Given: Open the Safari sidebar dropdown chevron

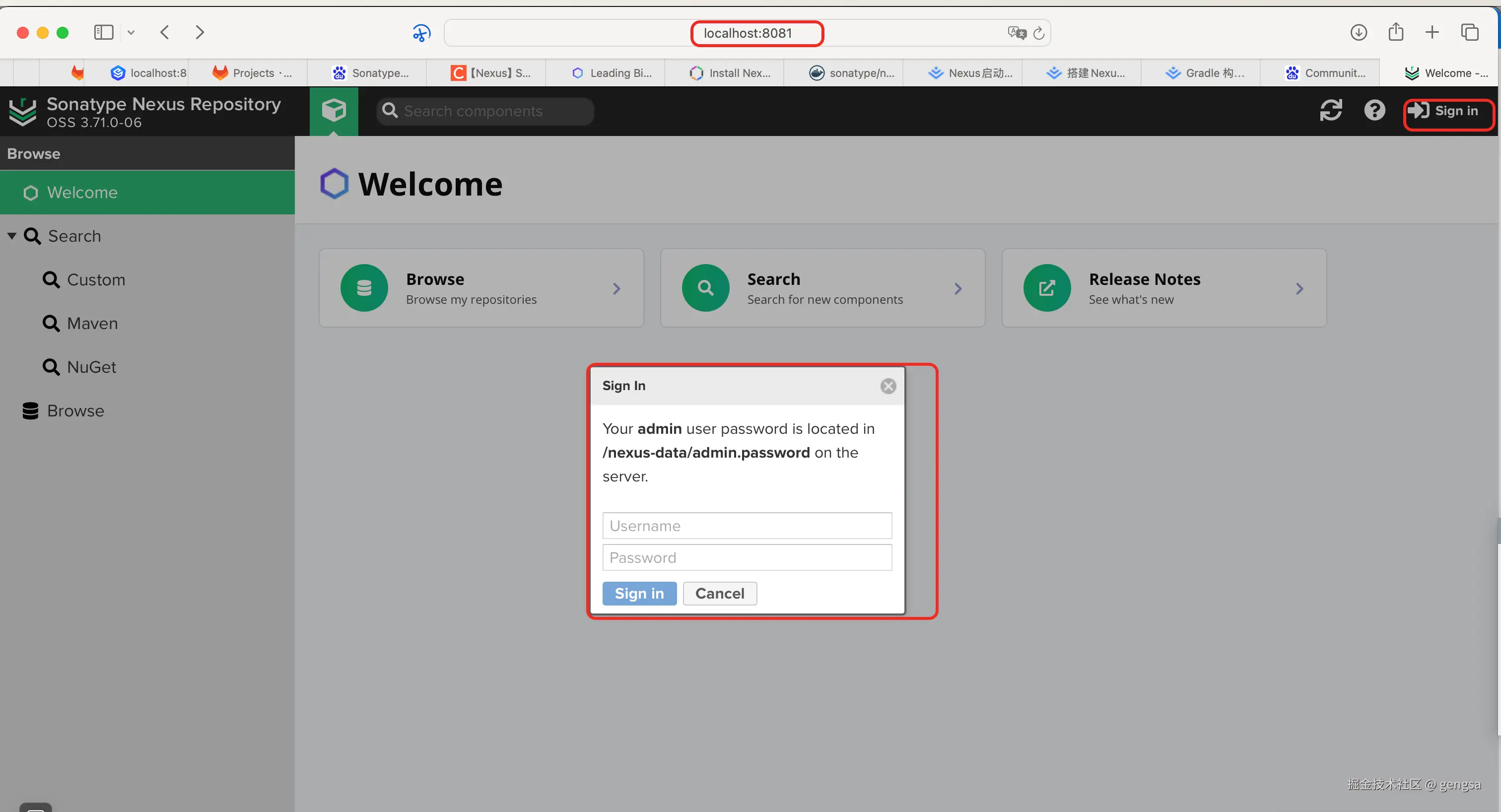Looking at the screenshot, I should point(131,33).
